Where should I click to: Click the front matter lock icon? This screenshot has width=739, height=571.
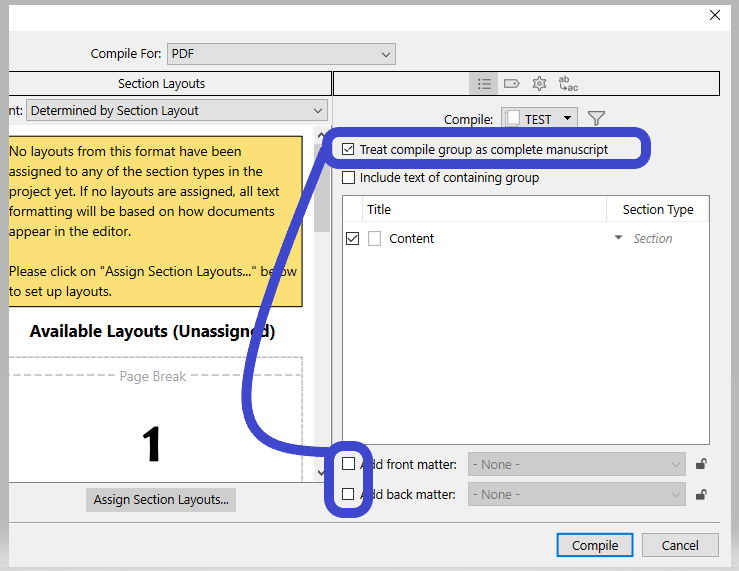(x=701, y=465)
